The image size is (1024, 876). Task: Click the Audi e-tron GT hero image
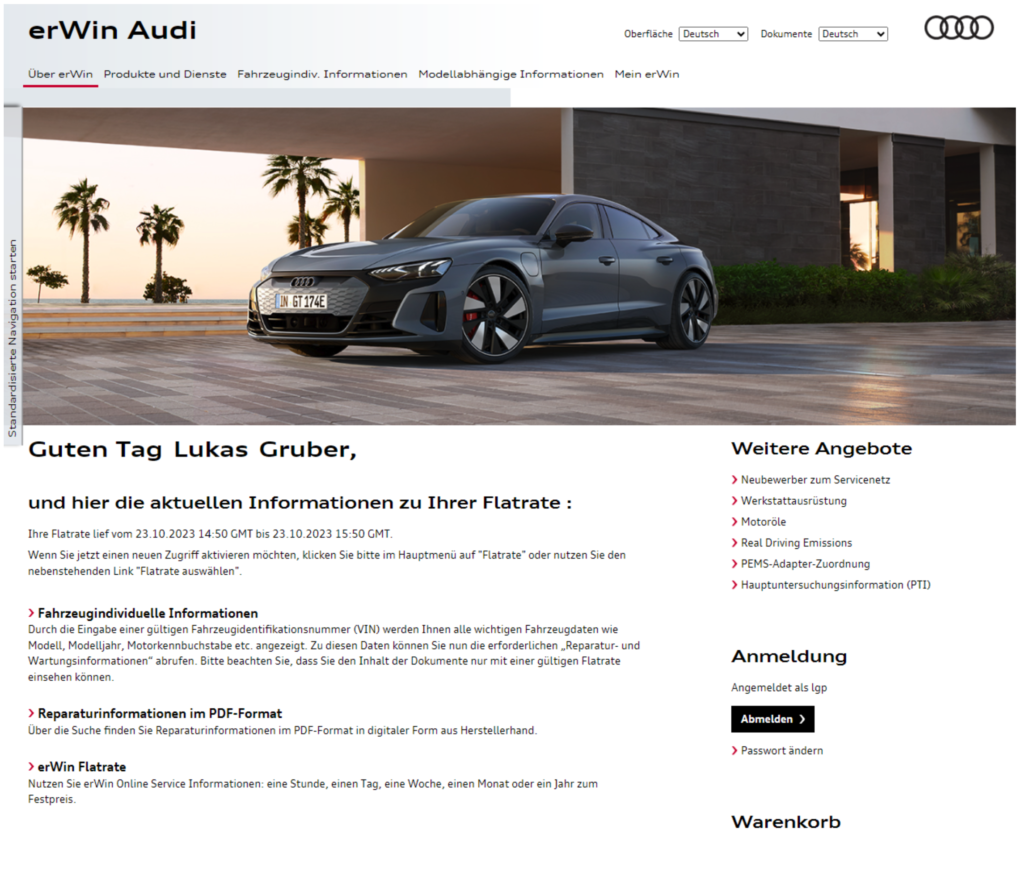click(x=519, y=267)
